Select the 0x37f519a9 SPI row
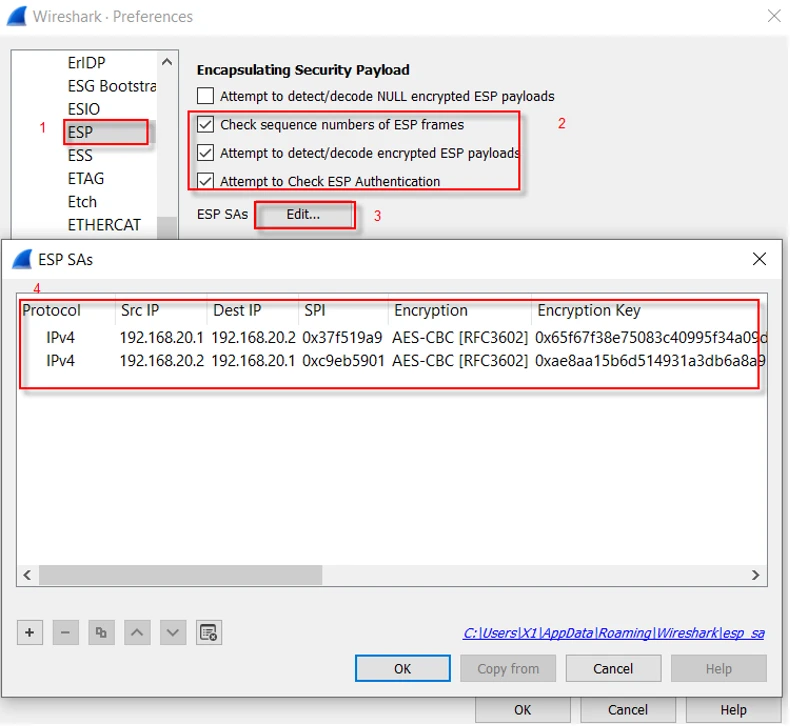The image size is (791, 728). click(343, 337)
